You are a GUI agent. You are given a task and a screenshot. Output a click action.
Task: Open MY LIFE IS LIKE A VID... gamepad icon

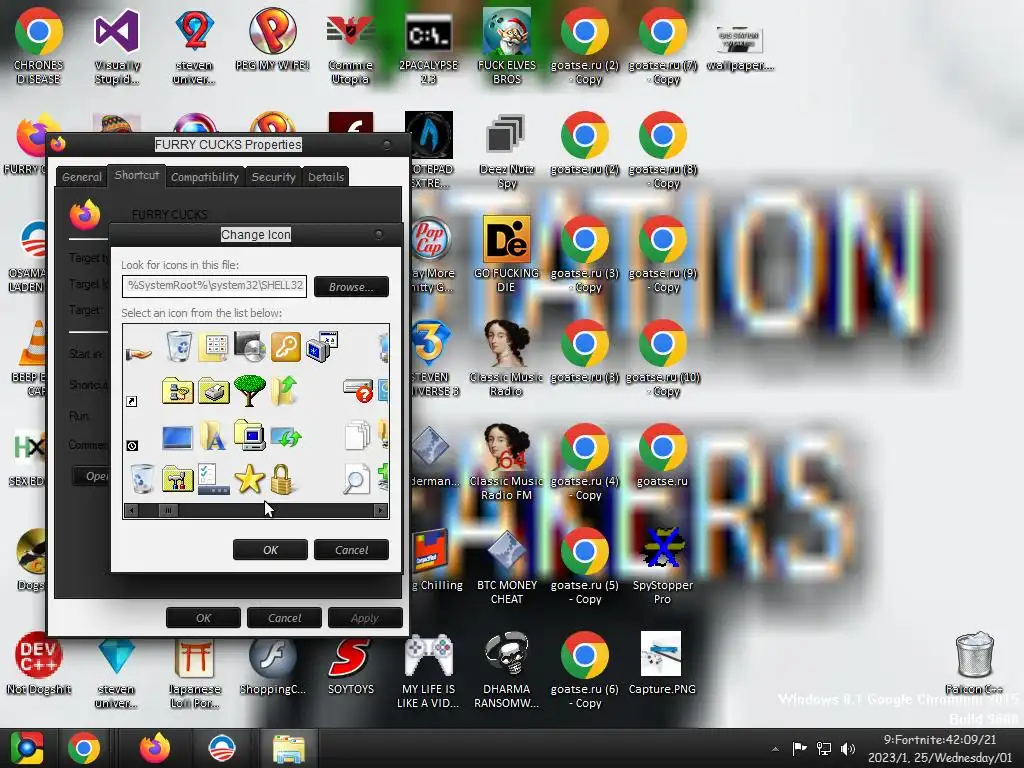pos(429,670)
